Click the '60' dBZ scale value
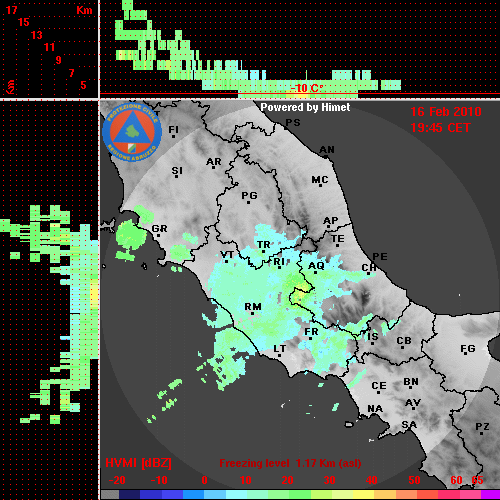 pos(456,480)
